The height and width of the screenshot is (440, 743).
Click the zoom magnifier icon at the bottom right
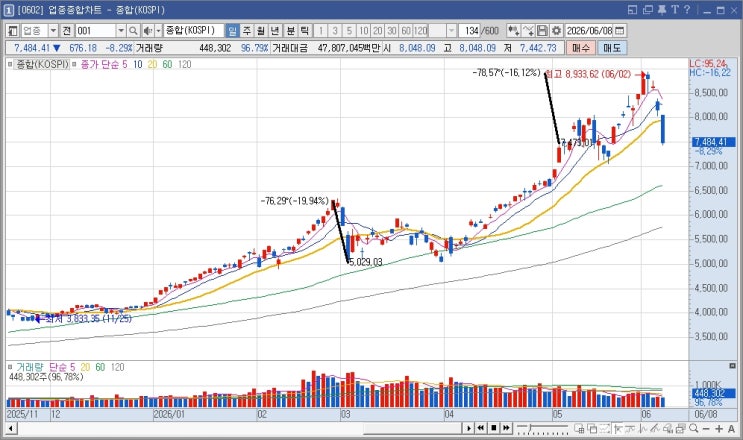tap(694, 428)
